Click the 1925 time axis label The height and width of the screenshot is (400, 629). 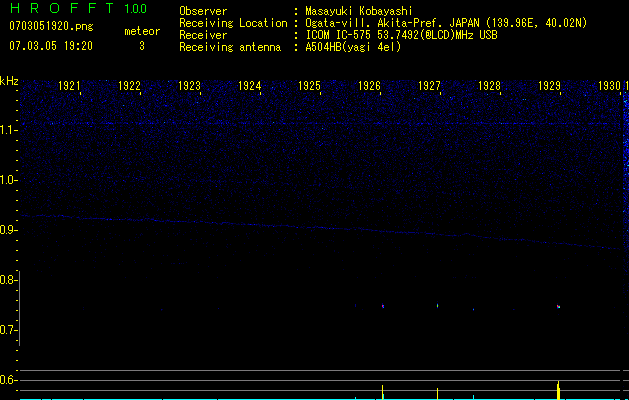(309, 86)
